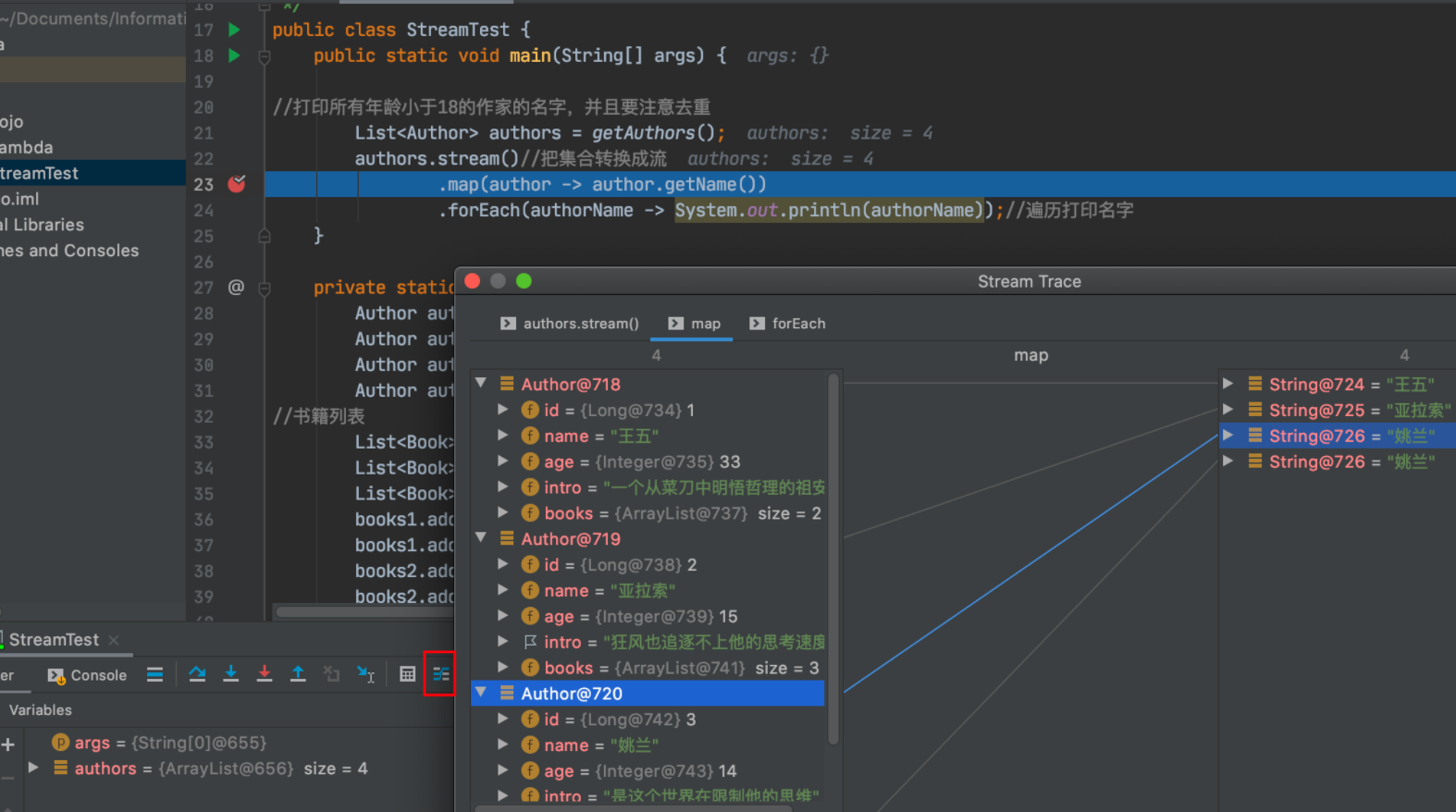Run main method from line 18 gutter arrow
This screenshot has width=1456, height=812.
(234, 55)
